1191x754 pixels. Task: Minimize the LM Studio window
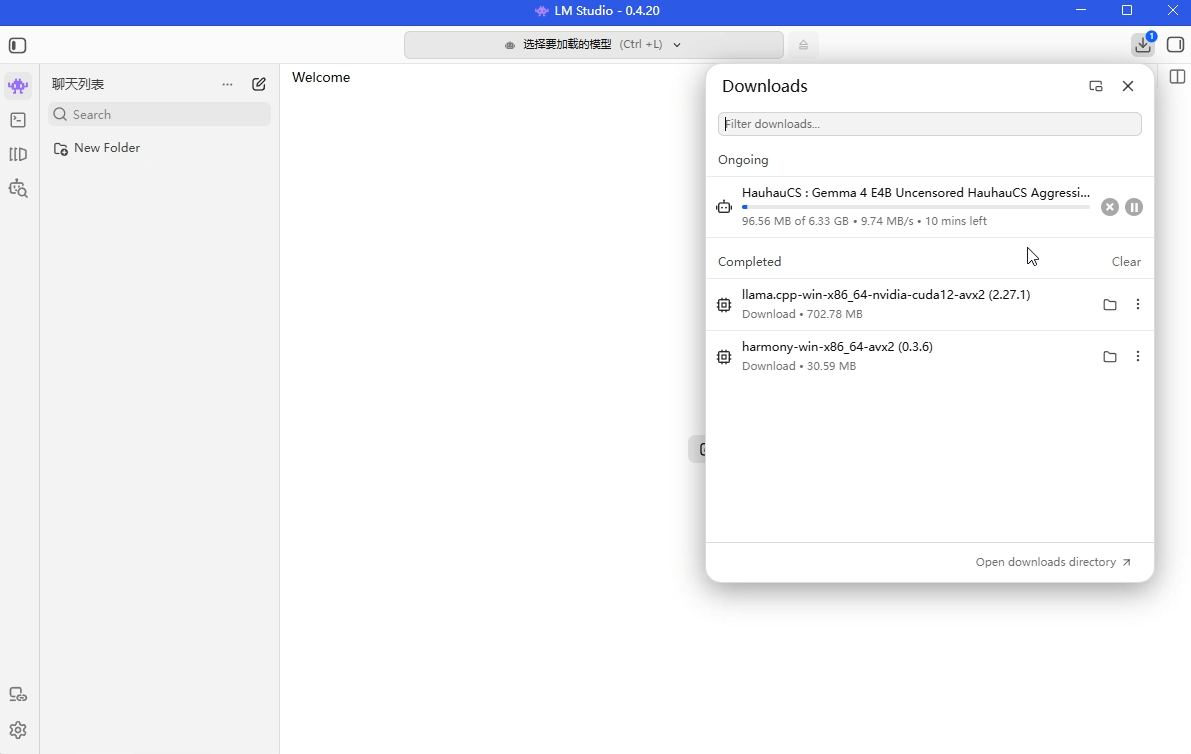1081,11
